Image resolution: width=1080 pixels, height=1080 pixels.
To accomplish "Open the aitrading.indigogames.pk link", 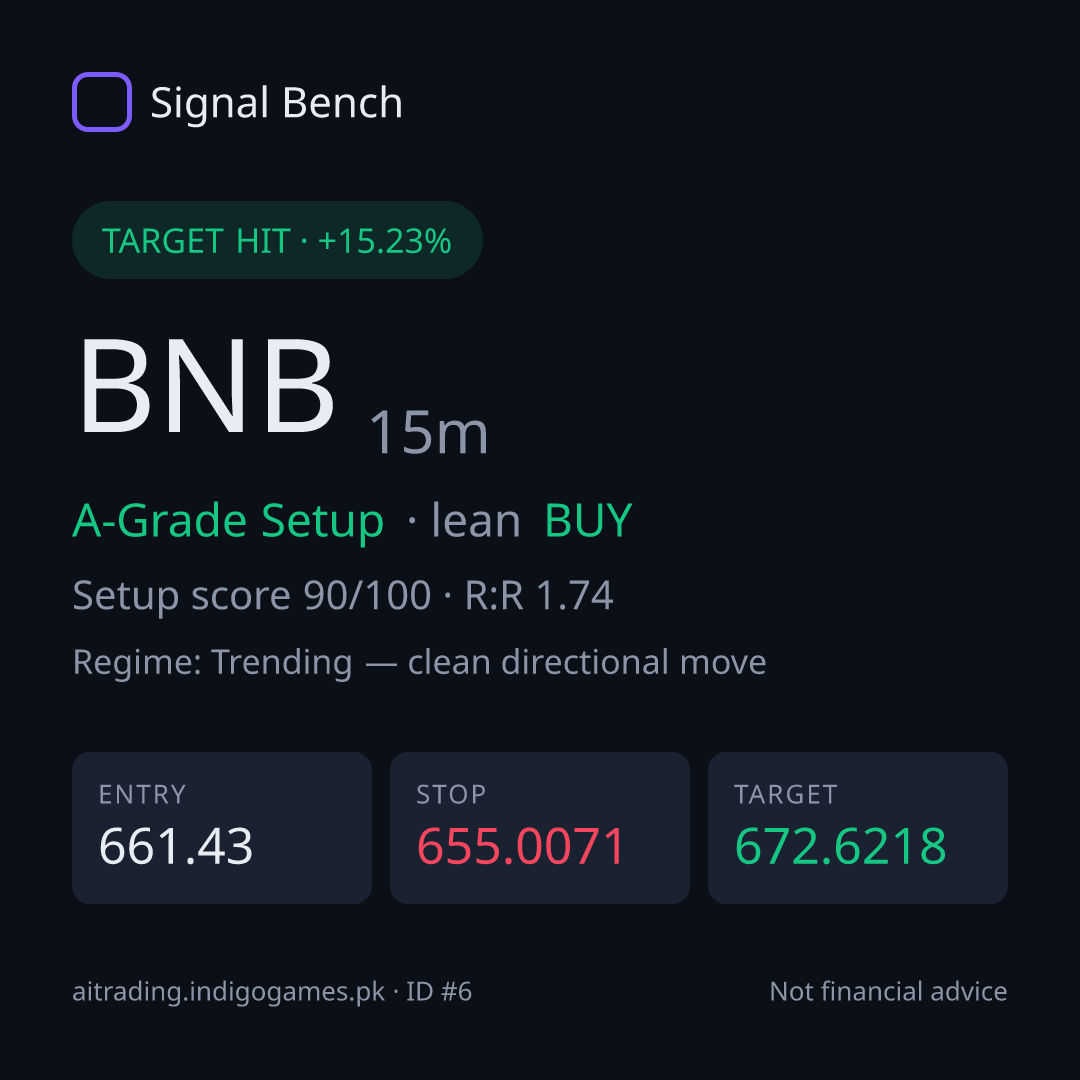I will point(229,992).
